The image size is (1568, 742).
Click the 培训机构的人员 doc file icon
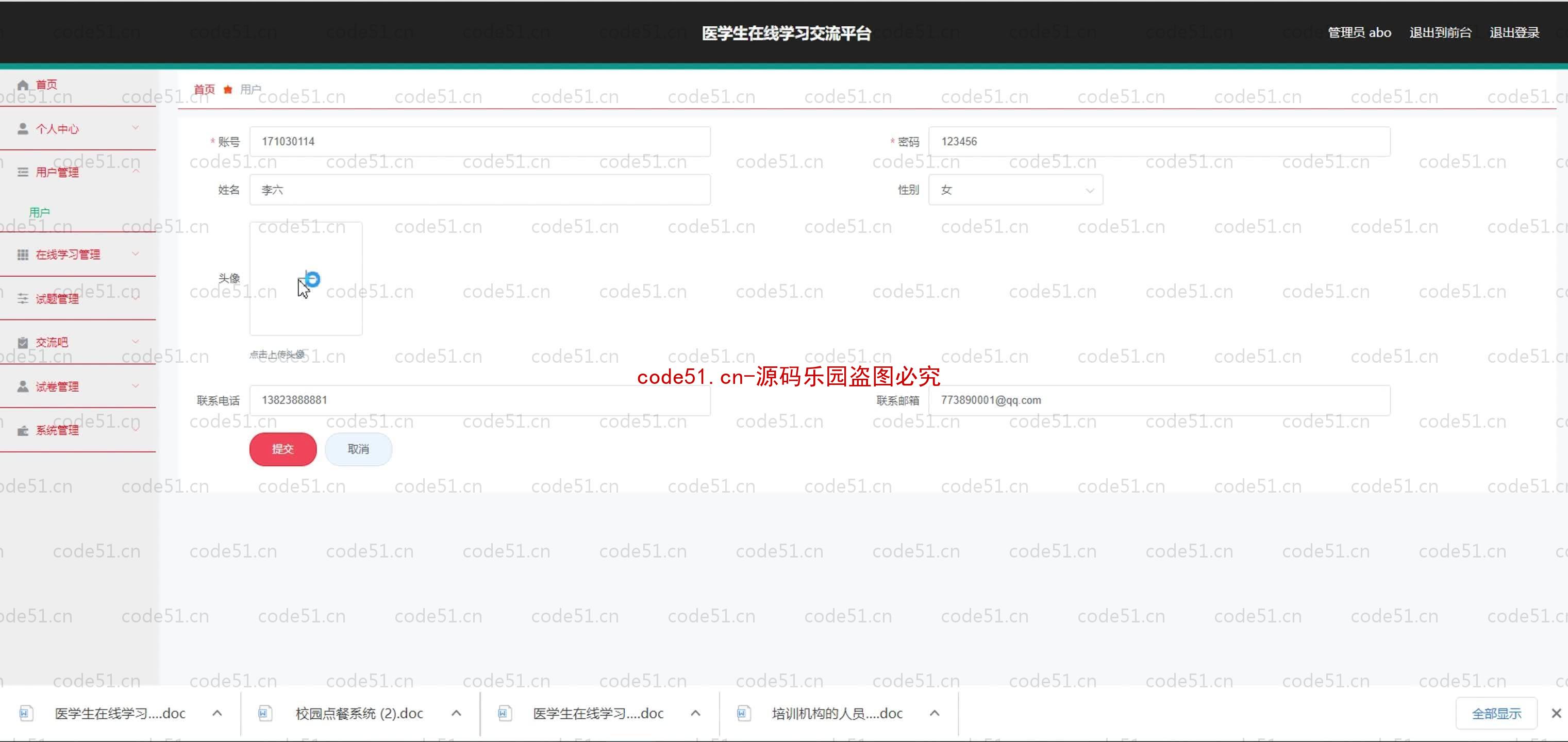(x=743, y=713)
